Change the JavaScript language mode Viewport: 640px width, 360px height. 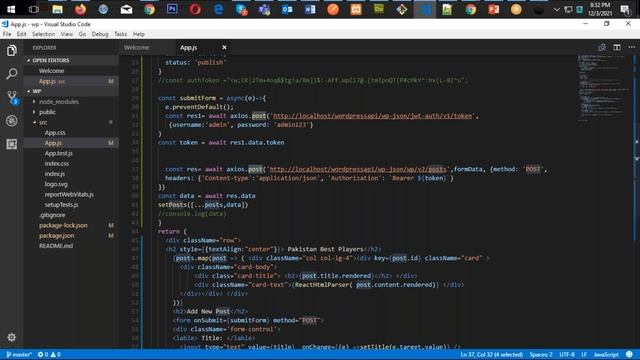tap(606, 354)
